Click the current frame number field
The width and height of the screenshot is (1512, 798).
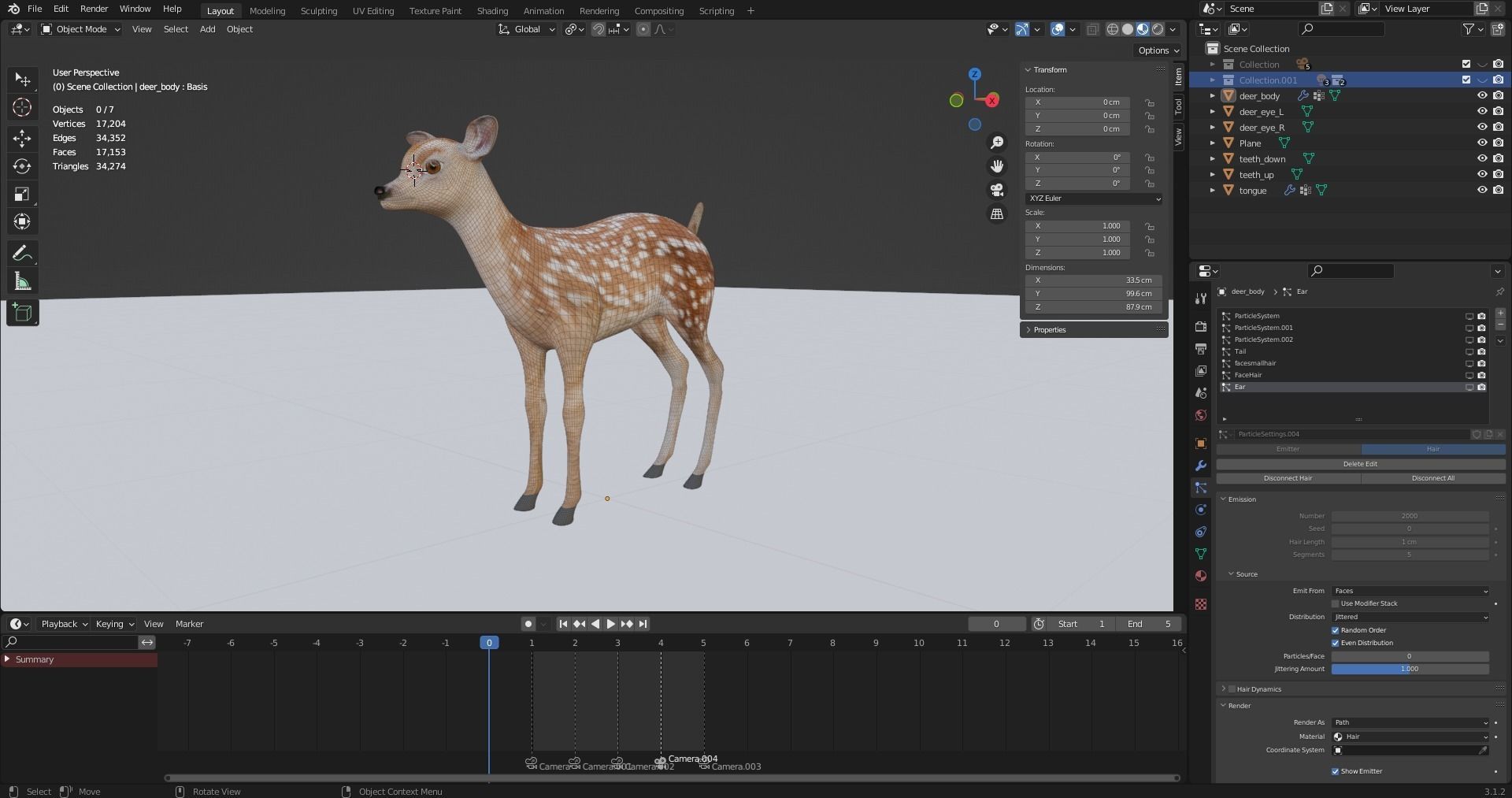pos(996,624)
